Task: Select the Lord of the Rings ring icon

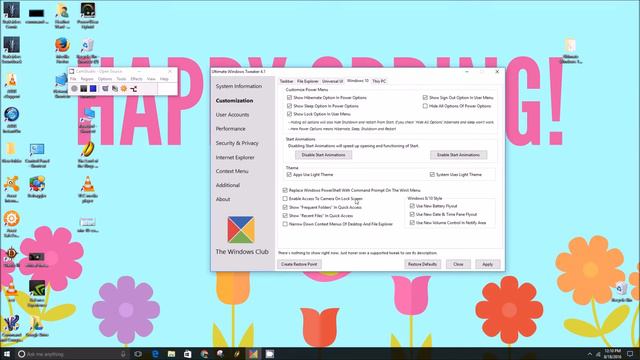Action: pos(88,154)
